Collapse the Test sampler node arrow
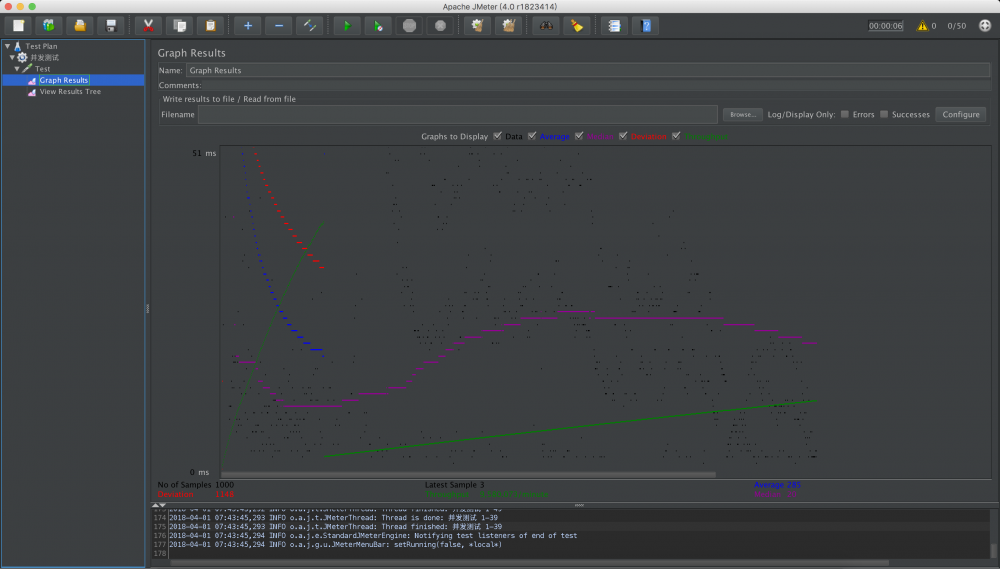The width and height of the screenshot is (1000, 569). click(18, 69)
